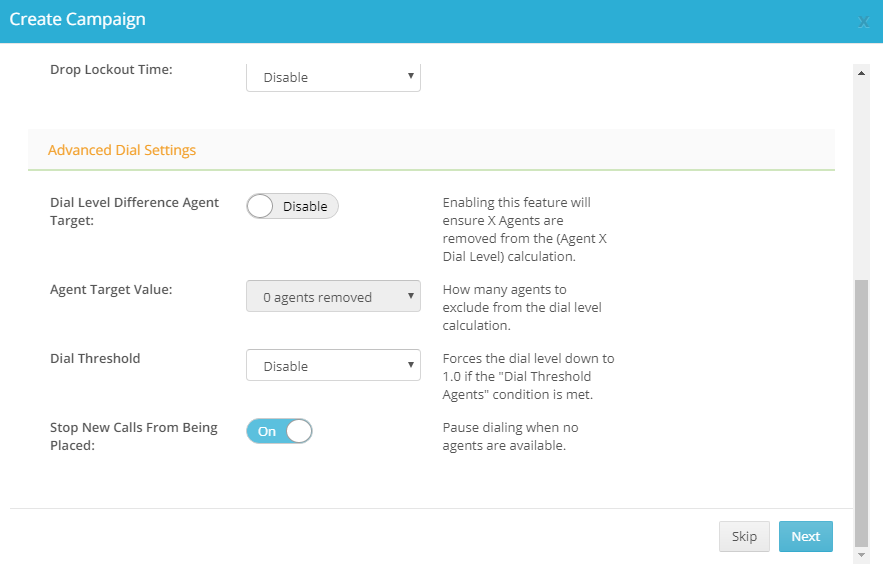This screenshot has width=883, height=584.
Task: Click the arrow on agents removed dropdown
Action: point(411,296)
